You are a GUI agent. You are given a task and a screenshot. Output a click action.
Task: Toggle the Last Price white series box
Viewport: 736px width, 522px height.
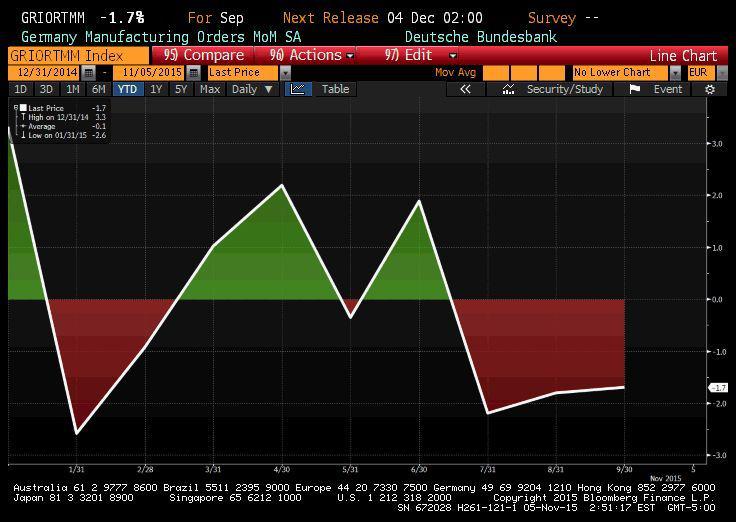24,107
